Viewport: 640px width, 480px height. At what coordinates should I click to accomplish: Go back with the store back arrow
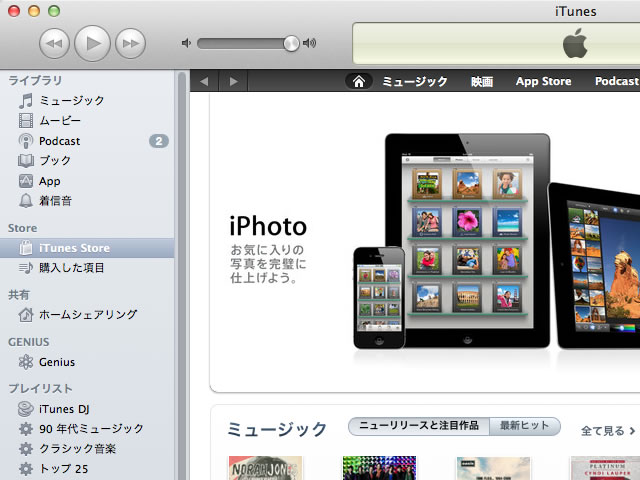204,81
